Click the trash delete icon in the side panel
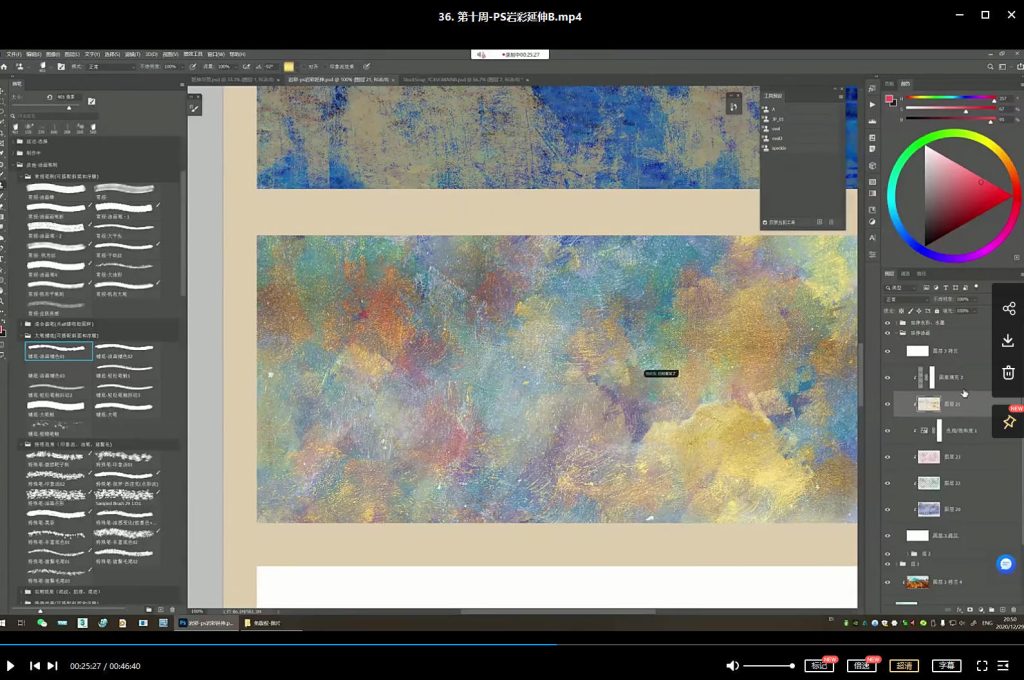This screenshot has width=1024, height=680. tap(1008, 373)
